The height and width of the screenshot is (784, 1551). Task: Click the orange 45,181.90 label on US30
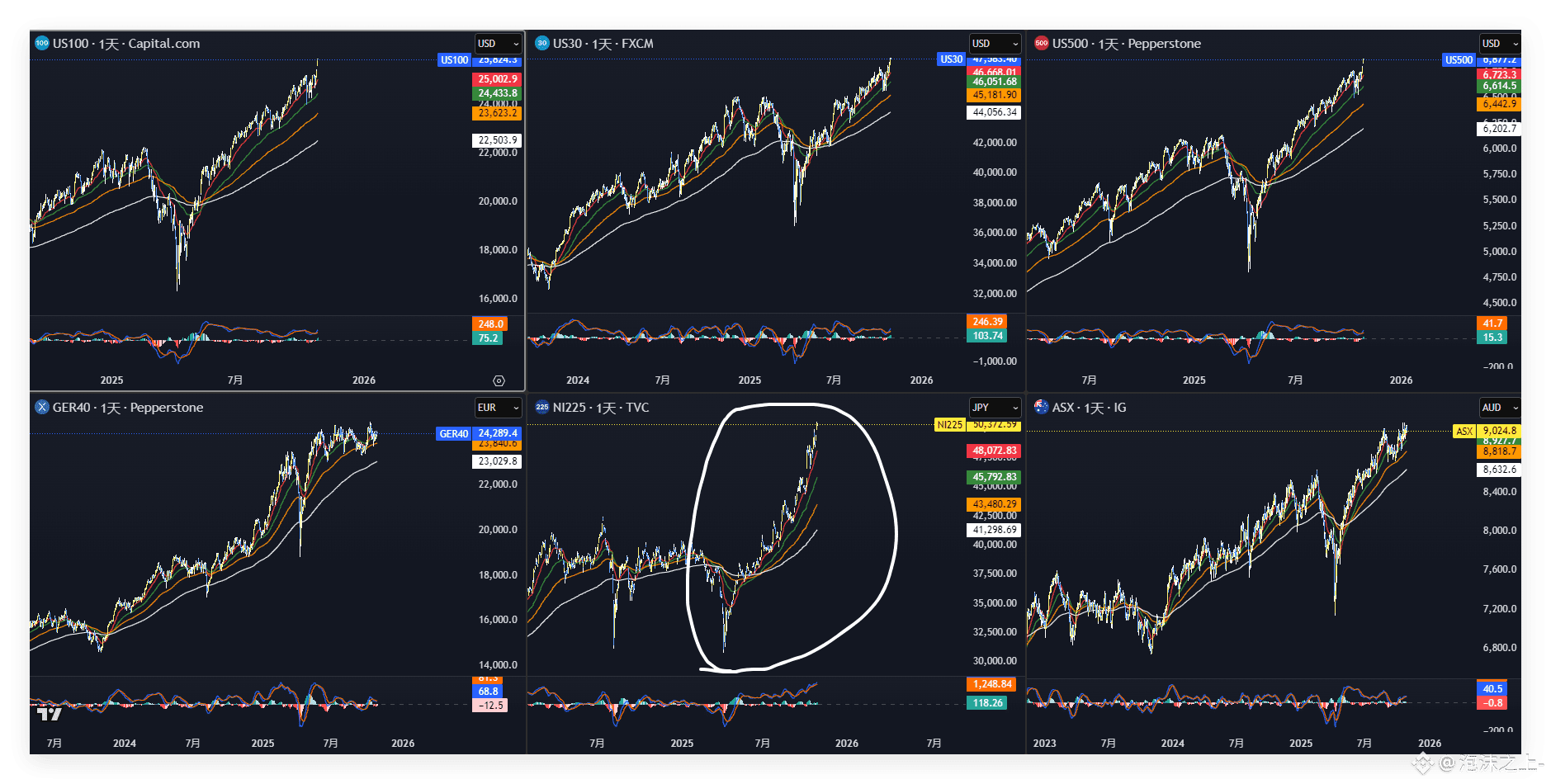[995, 95]
